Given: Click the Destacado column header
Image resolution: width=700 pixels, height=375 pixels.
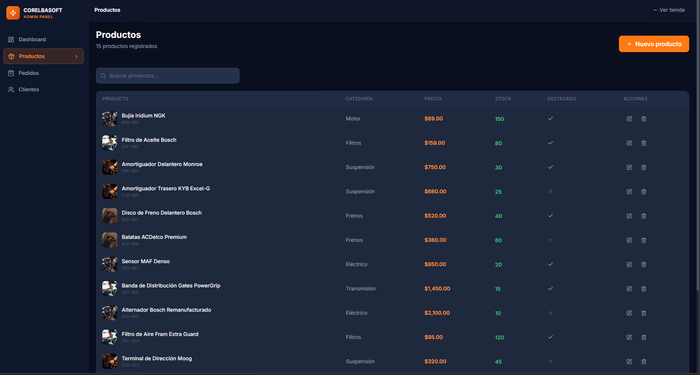Looking at the screenshot, I should click(x=562, y=99).
